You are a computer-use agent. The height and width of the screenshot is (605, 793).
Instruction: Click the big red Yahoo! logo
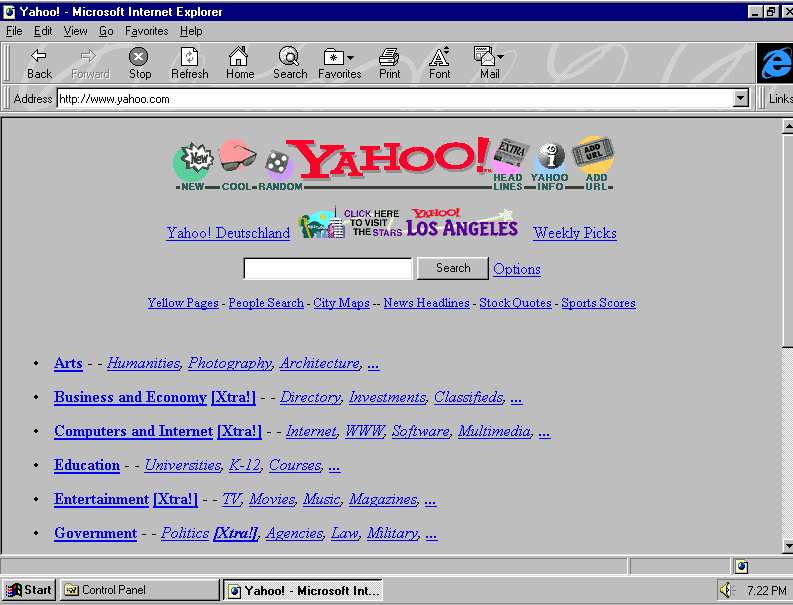coord(387,158)
